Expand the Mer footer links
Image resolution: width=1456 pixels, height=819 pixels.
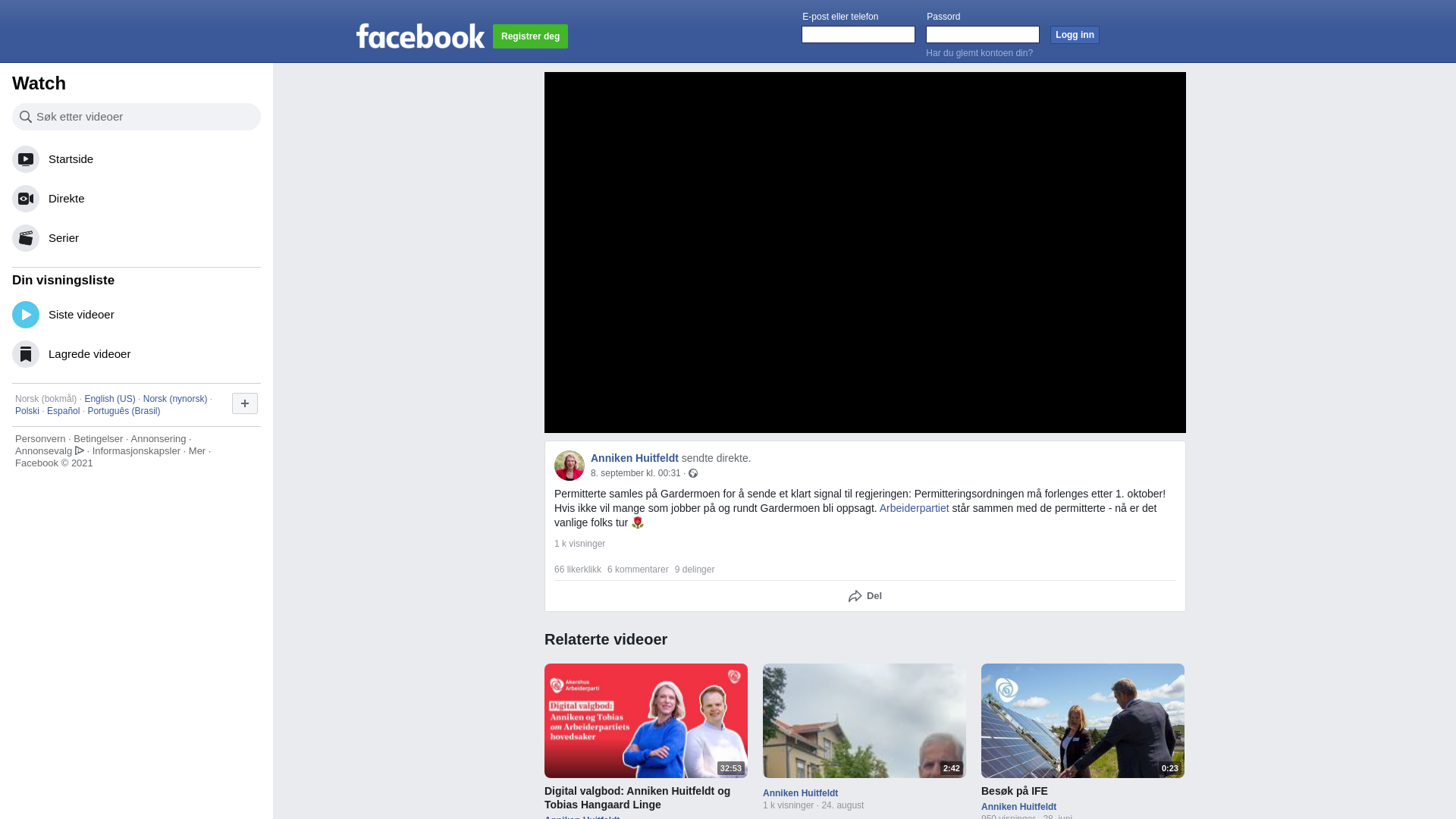[x=197, y=451]
